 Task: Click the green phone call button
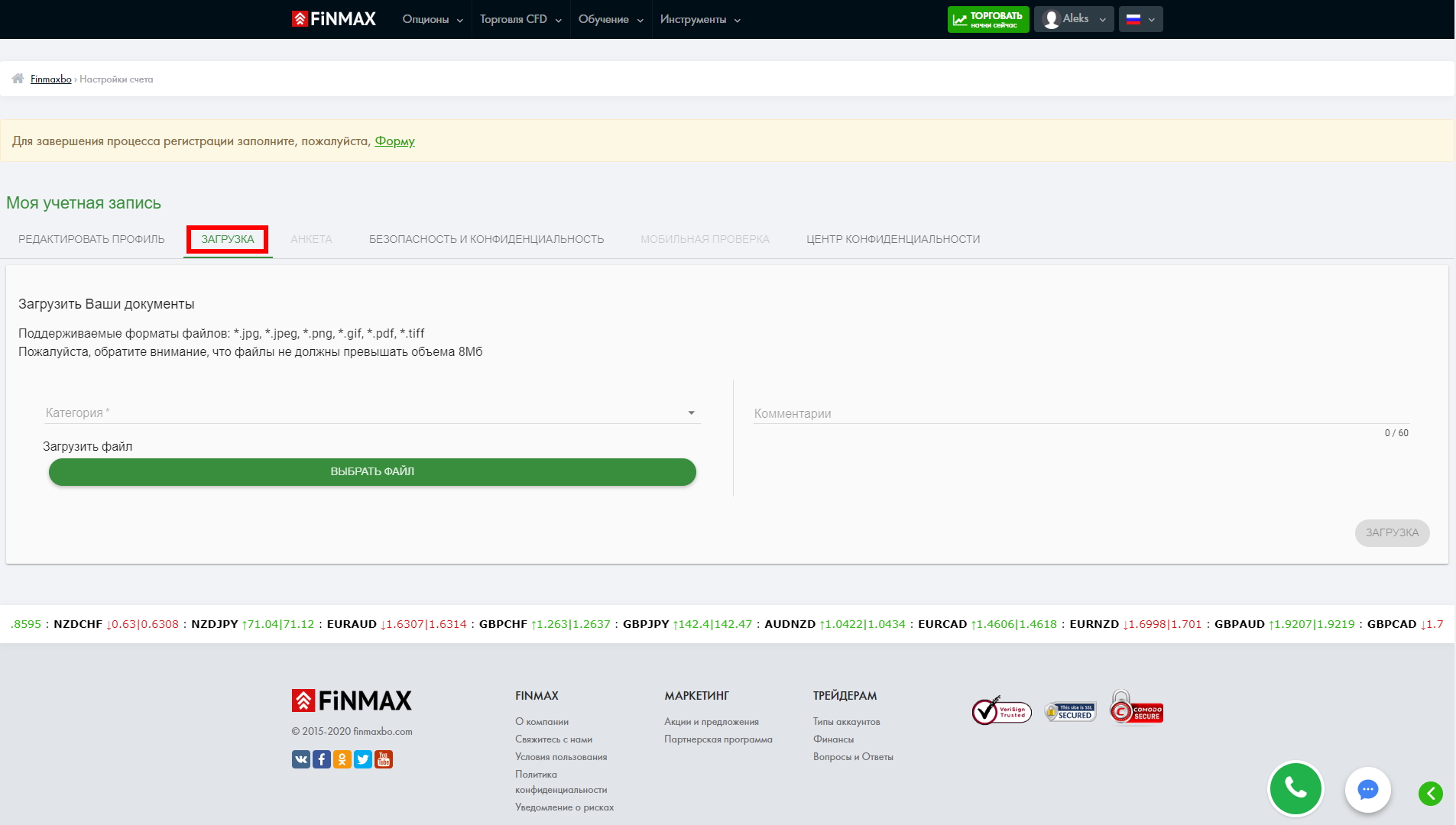(1295, 788)
